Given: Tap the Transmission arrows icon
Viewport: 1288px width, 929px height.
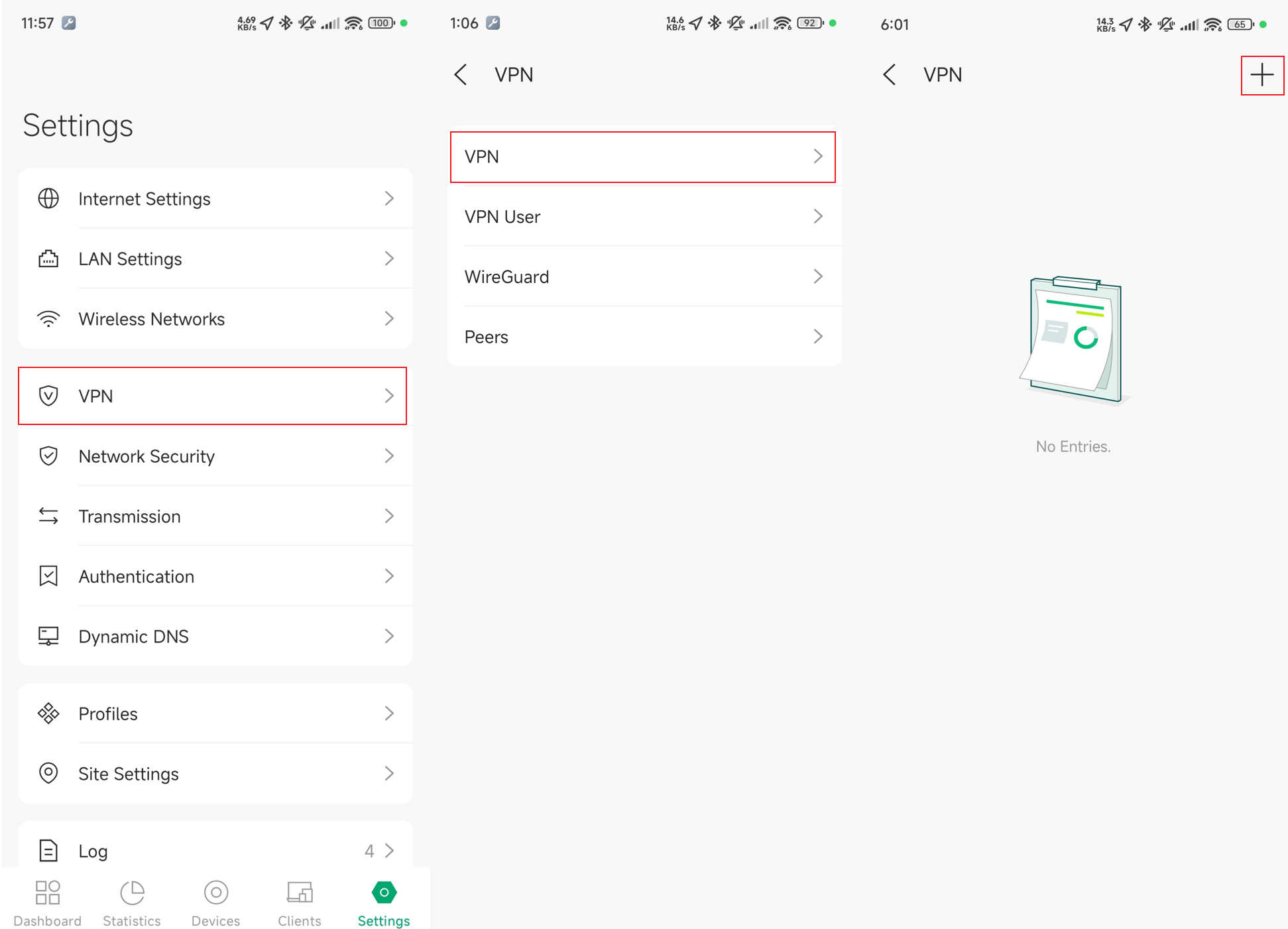Looking at the screenshot, I should pos(48,516).
